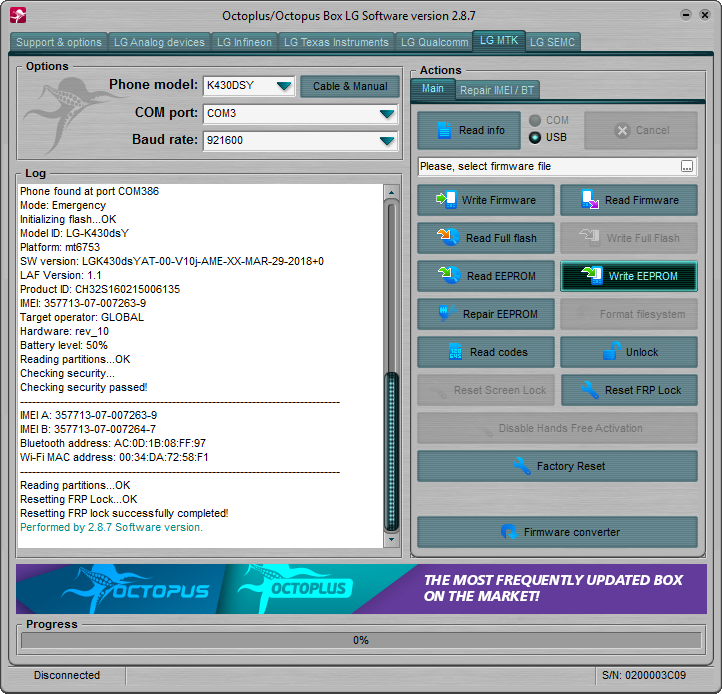
Task: Open the Repair IMEI / BT tab
Action: (x=496, y=90)
